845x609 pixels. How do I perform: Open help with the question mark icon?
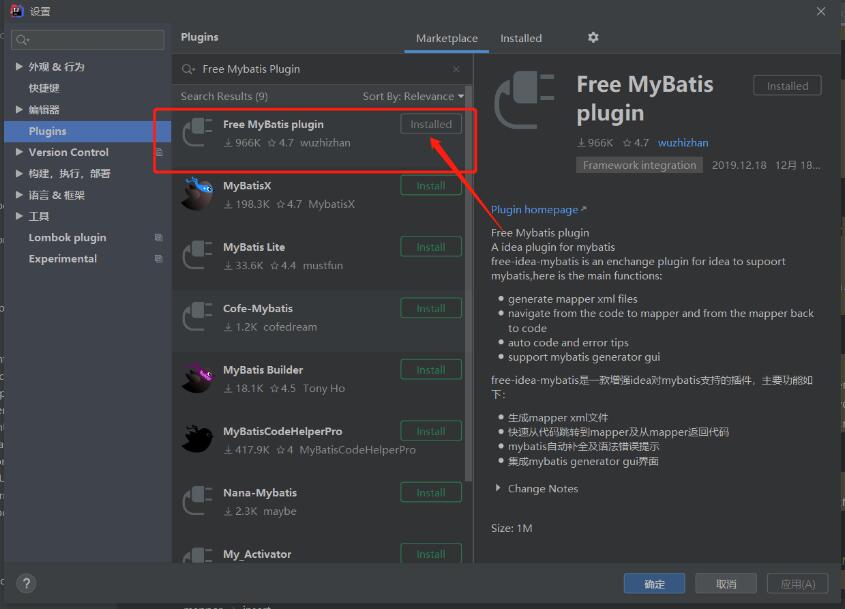(26, 583)
